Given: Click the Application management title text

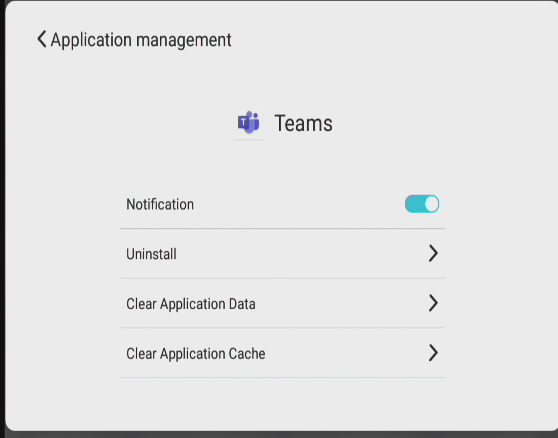Looking at the screenshot, I should tap(141, 40).
